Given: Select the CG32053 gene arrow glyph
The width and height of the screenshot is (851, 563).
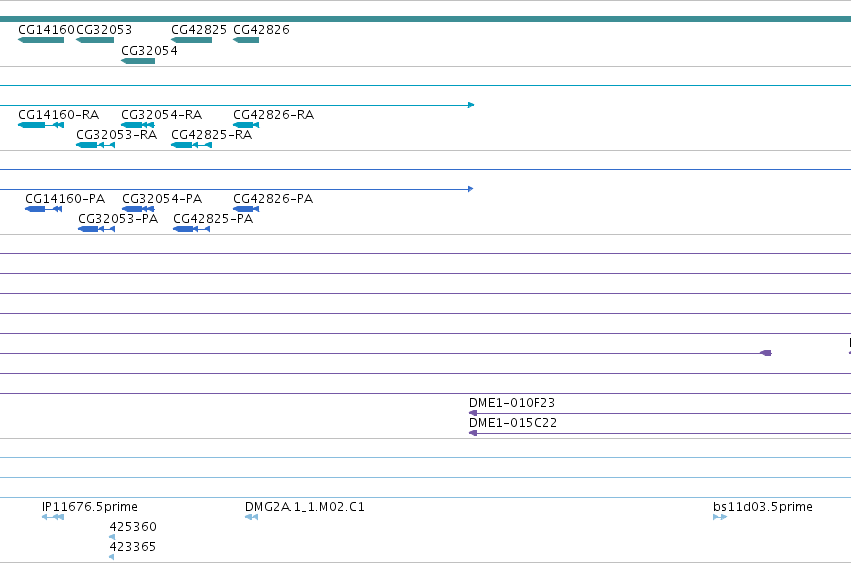Looking at the screenshot, I should click(x=95, y=40).
